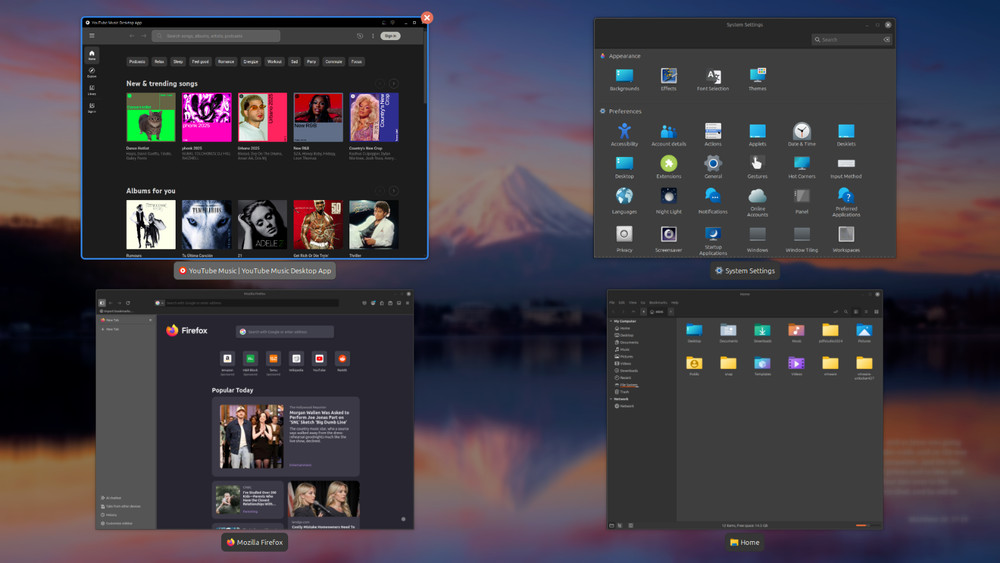Viewport: 1000px width, 563px height.
Task: Click the Home file manager window label
Action: (x=745, y=542)
